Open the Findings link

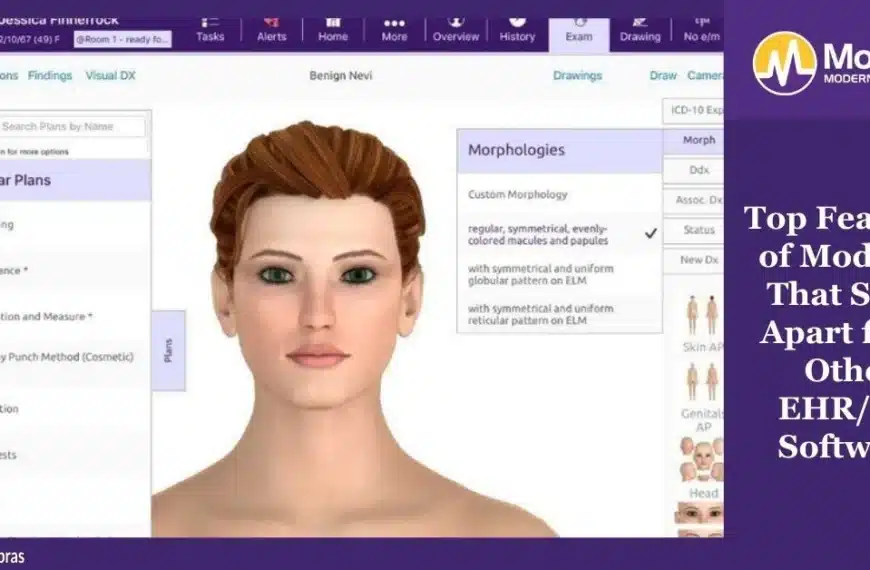click(50, 75)
